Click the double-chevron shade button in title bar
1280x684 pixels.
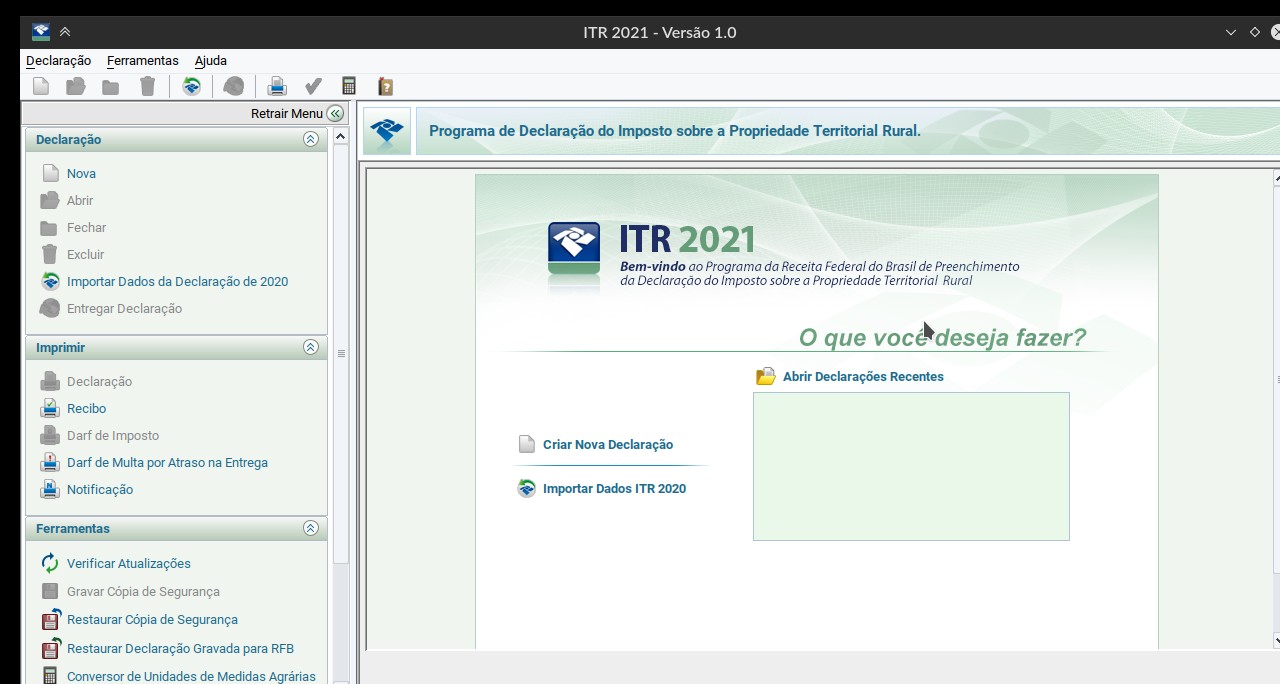[x=65, y=32]
